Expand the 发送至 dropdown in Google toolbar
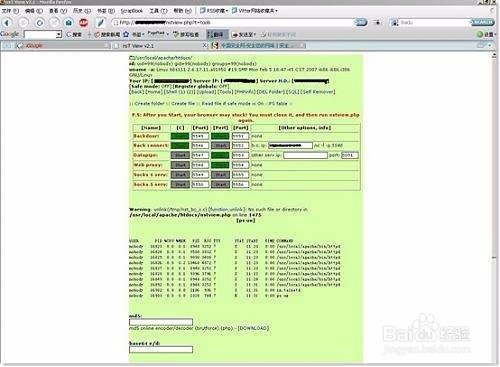This screenshot has height=367, width=500. click(244, 34)
